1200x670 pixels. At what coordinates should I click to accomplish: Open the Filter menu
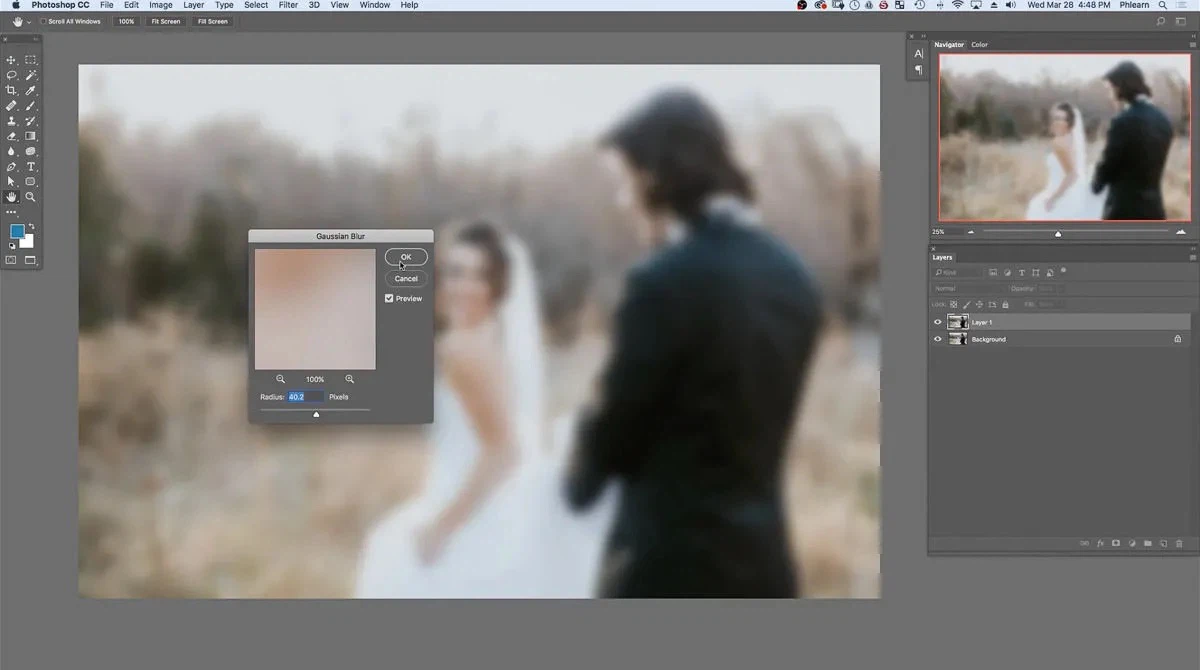tap(288, 5)
